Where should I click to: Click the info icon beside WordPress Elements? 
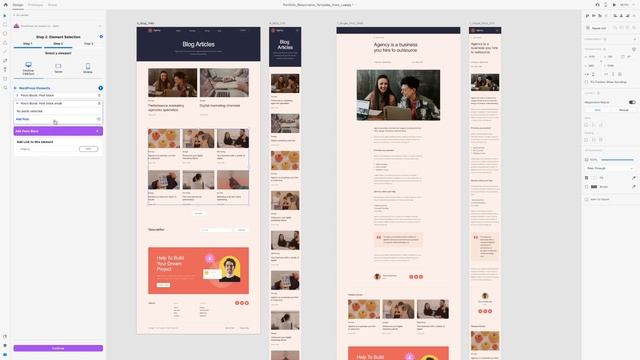pos(100,88)
